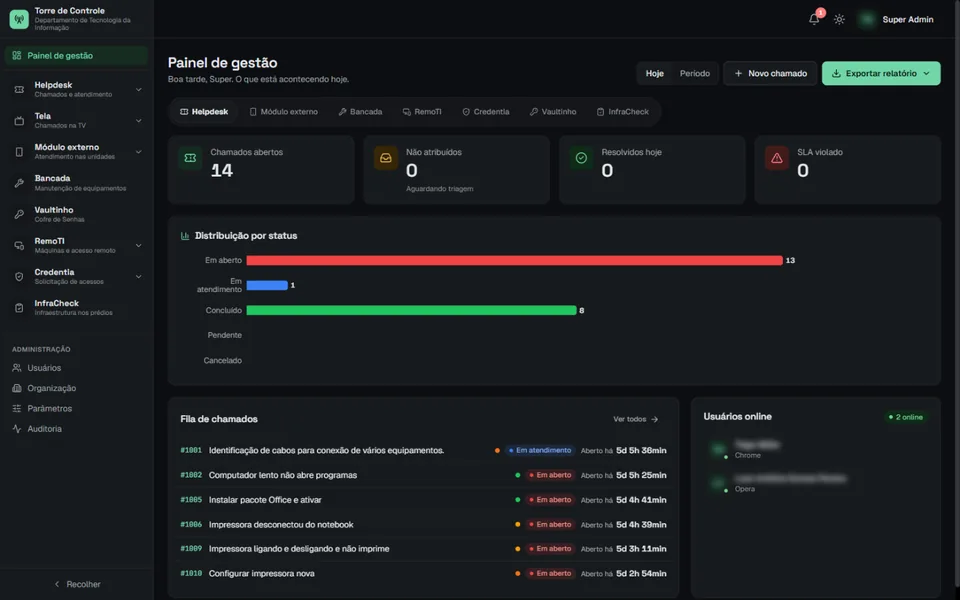Click the Auditoria activity icon

(x=17, y=429)
